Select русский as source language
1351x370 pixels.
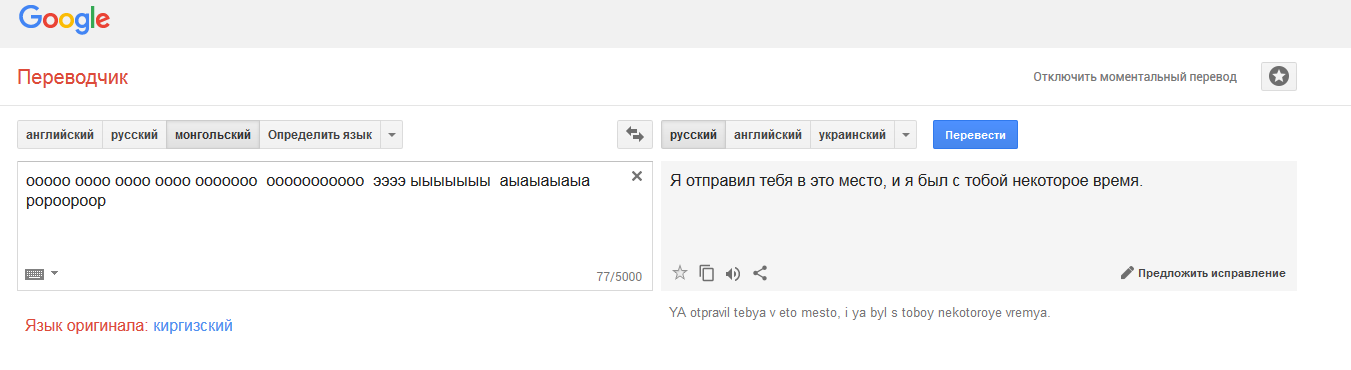pos(134,134)
